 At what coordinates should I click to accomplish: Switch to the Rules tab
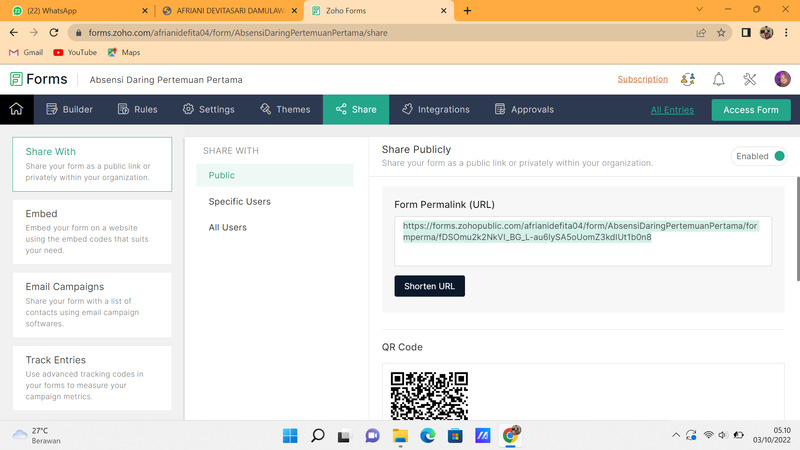(x=138, y=109)
